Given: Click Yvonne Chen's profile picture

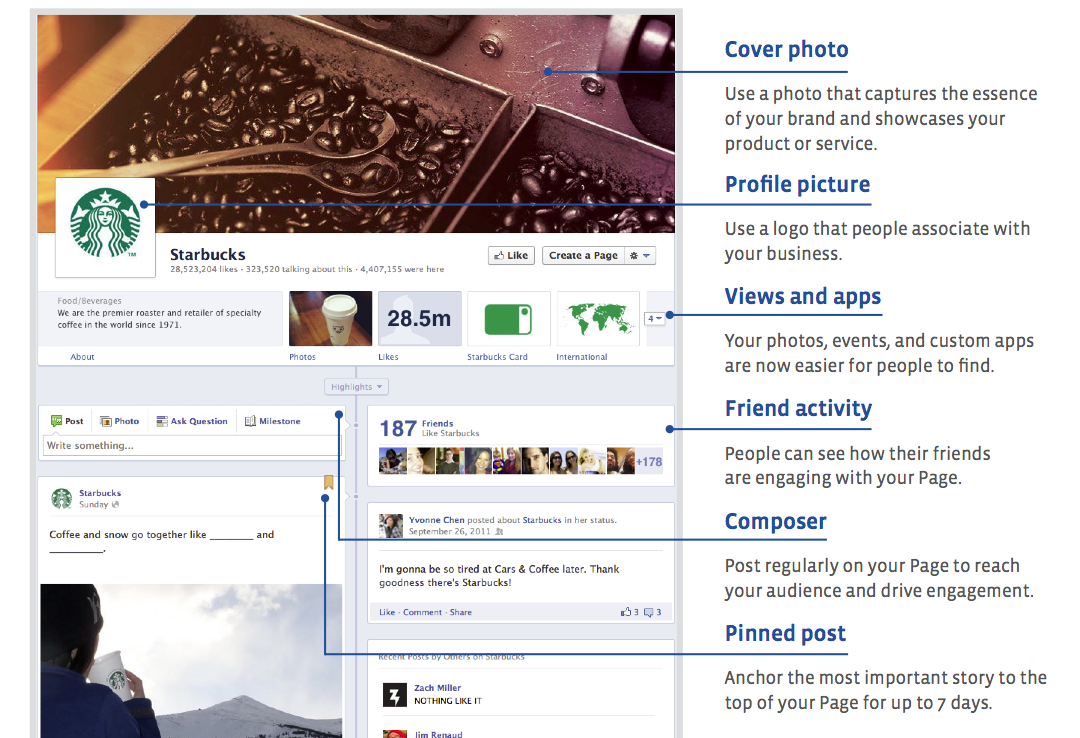Looking at the screenshot, I should coord(391,526).
